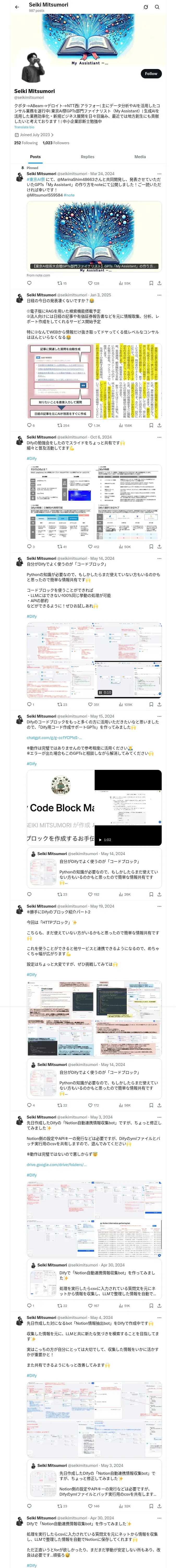The image size is (176, 1568).
Task: Open more menu on May 14, 2024 post
Action: [x=160, y=558]
